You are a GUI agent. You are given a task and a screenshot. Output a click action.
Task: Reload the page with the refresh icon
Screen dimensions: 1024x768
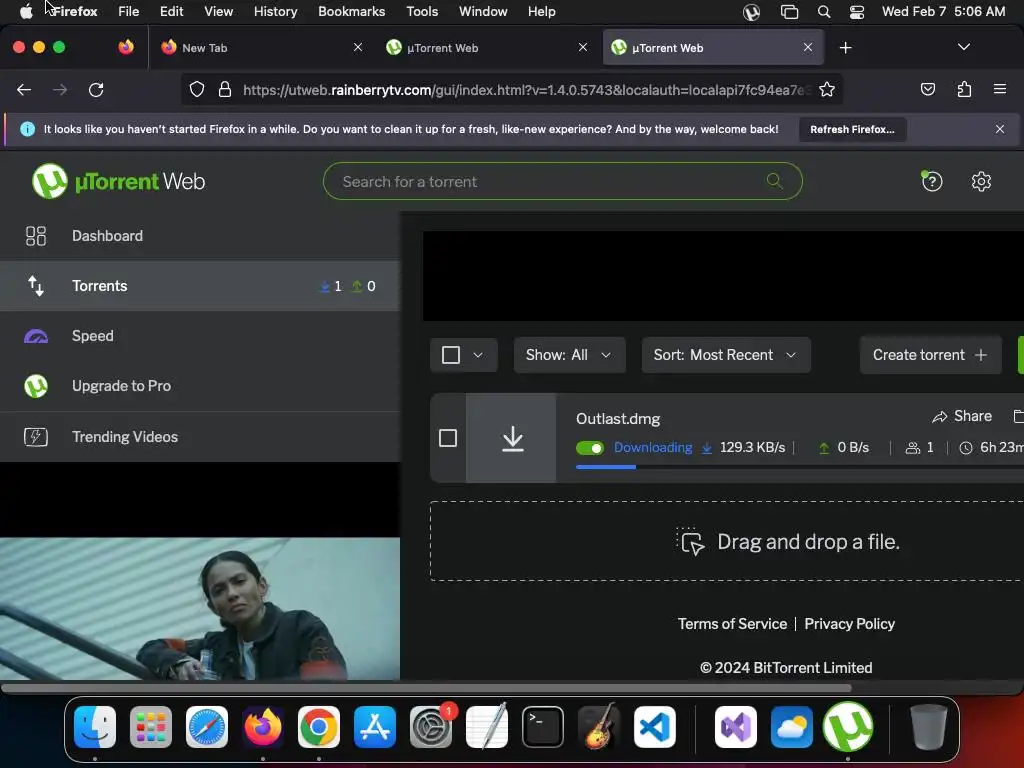coord(96,89)
